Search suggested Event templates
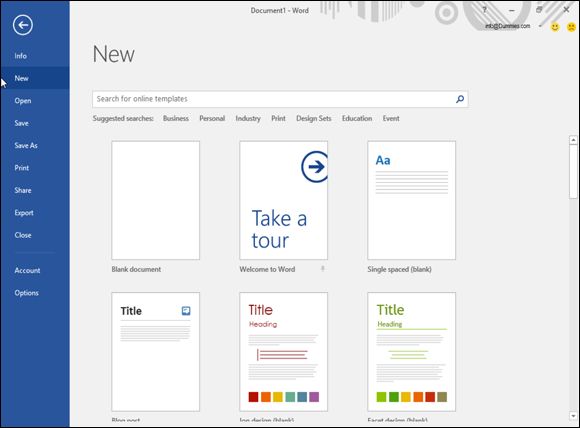 [391, 118]
